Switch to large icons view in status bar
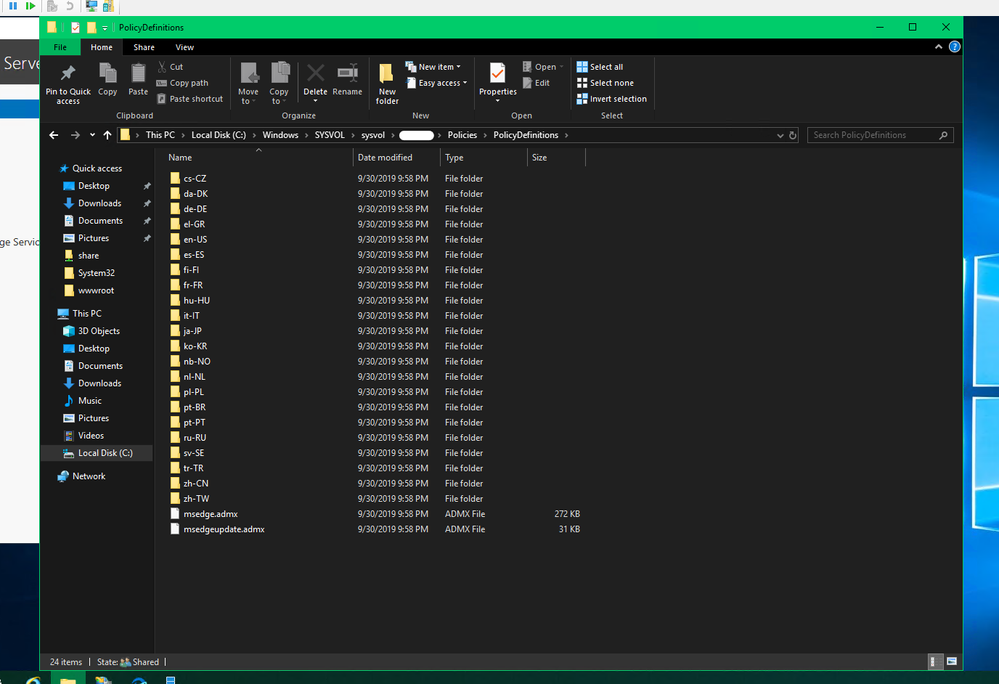 pos(951,661)
